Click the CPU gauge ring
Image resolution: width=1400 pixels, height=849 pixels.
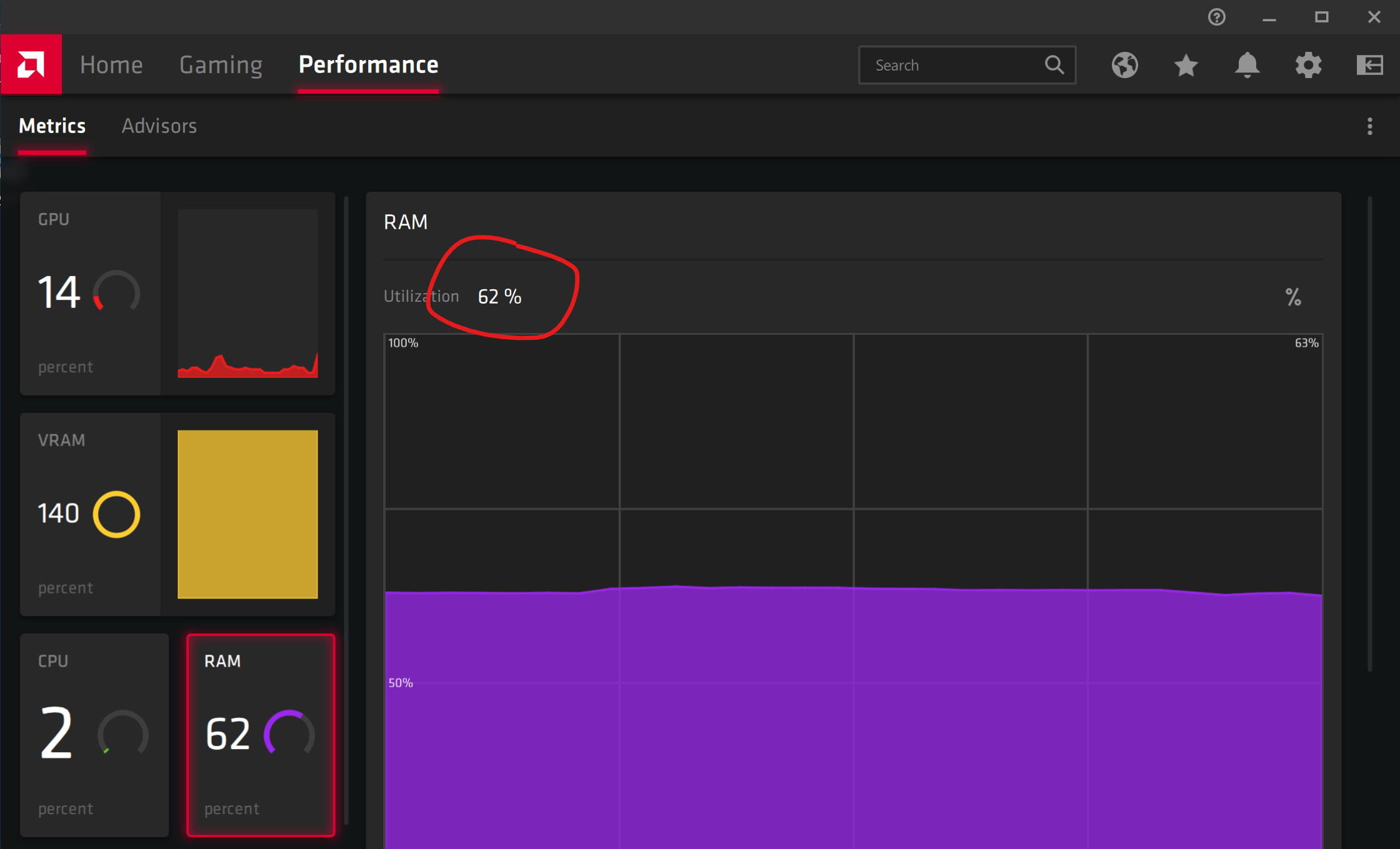point(122,733)
